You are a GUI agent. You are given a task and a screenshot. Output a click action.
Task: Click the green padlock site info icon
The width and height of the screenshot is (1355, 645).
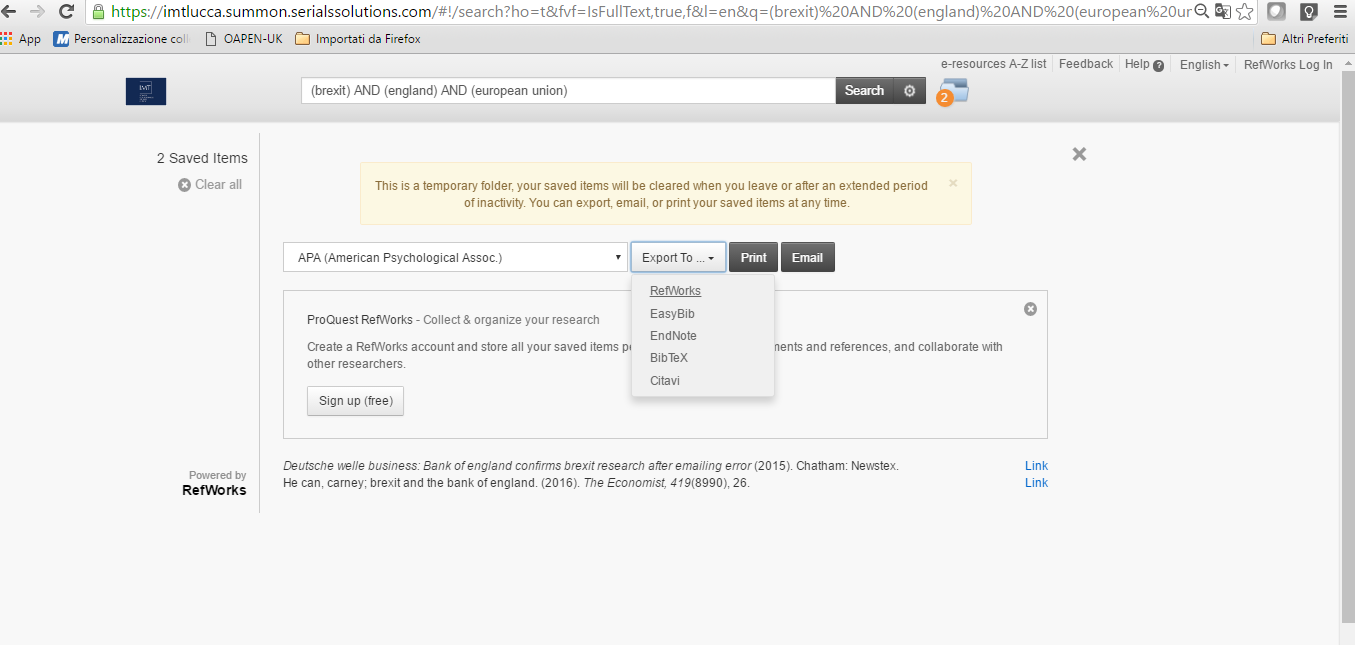98,12
